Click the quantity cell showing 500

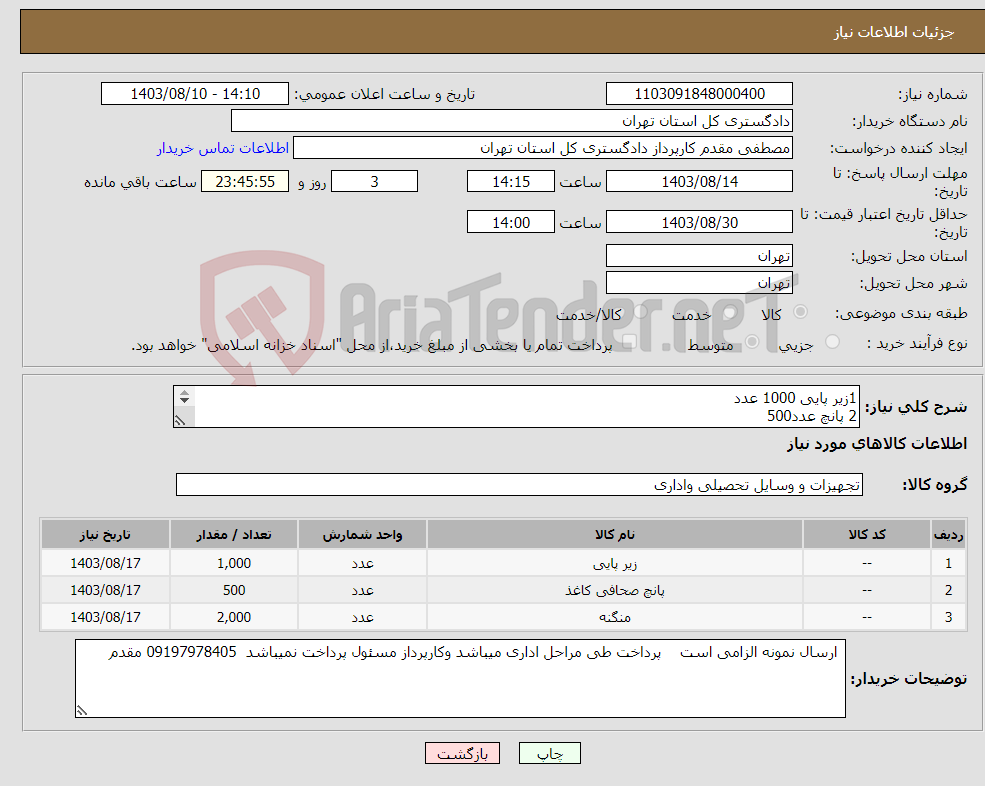pyautogui.click(x=234, y=590)
